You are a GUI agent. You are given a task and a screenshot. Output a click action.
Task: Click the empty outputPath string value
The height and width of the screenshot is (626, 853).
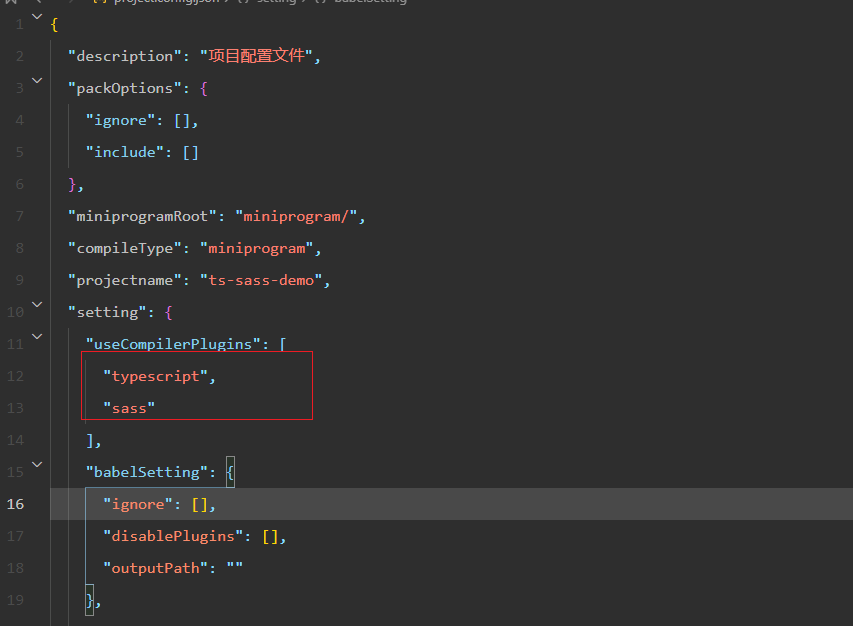pos(238,567)
